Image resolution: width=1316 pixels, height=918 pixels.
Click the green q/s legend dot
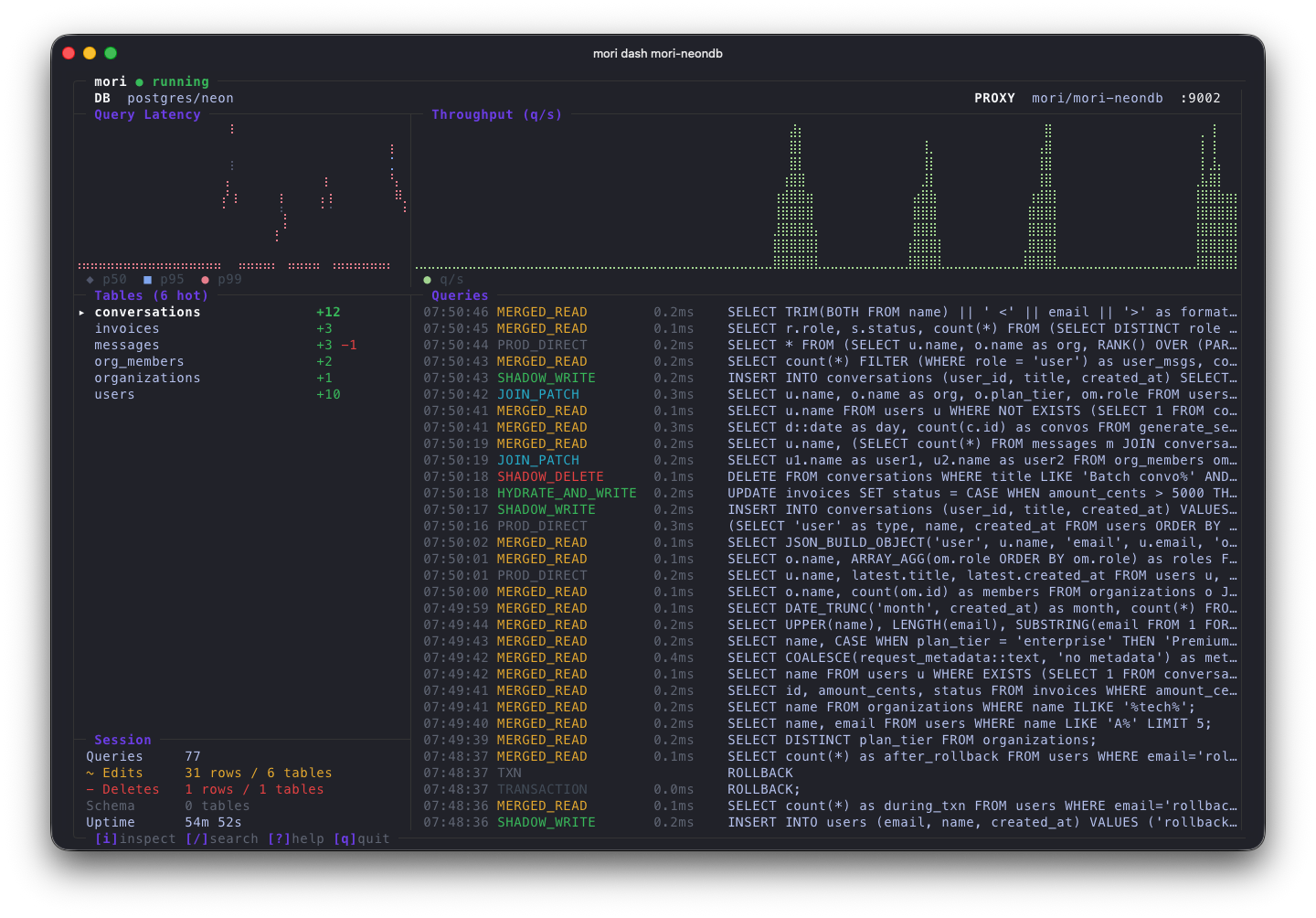(427, 280)
